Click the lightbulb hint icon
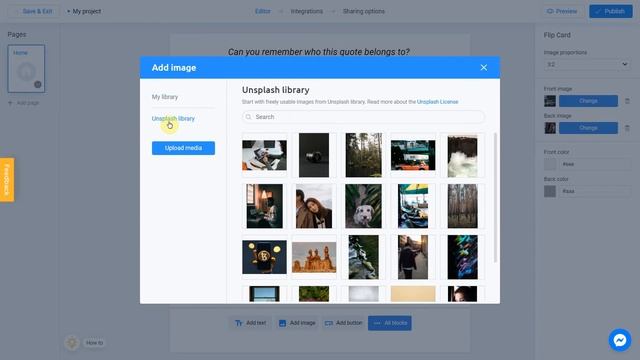The width and height of the screenshot is (640, 360). [x=72, y=342]
